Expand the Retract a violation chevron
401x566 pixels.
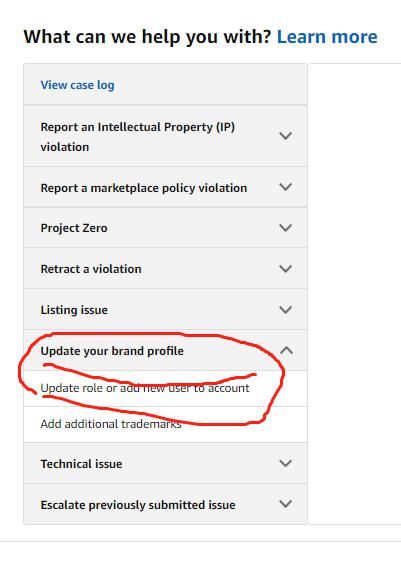pos(286,269)
